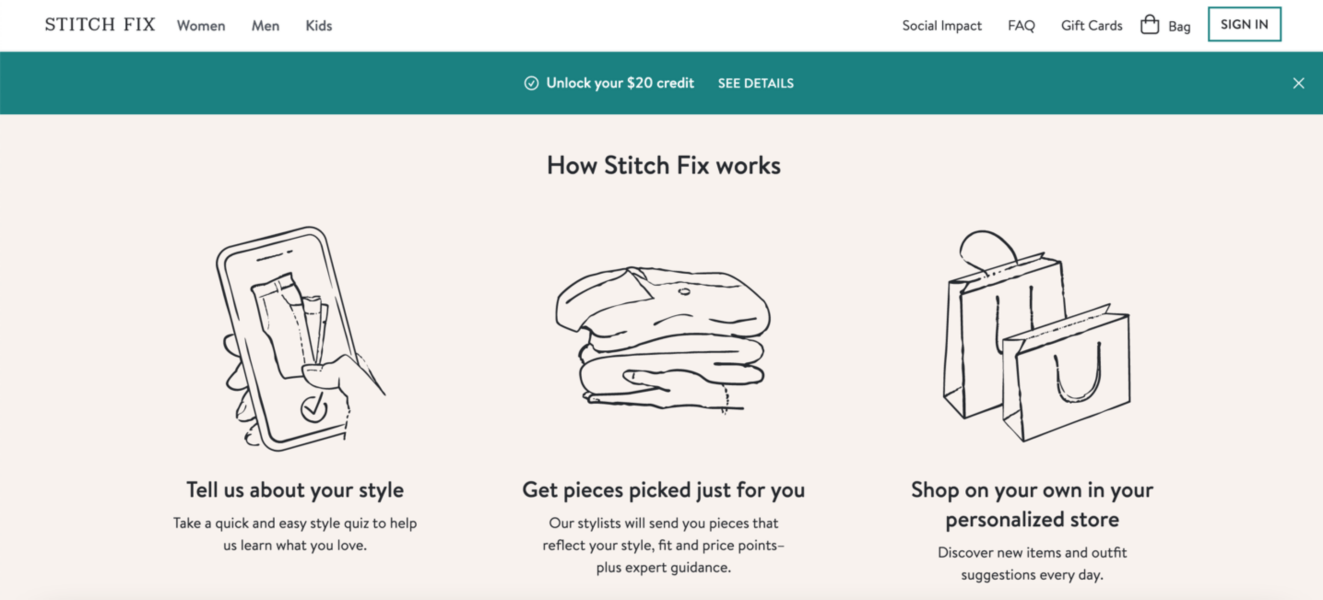Open the FAQ page
The image size is (1323, 600).
pyautogui.click(x=1020, y=25)
